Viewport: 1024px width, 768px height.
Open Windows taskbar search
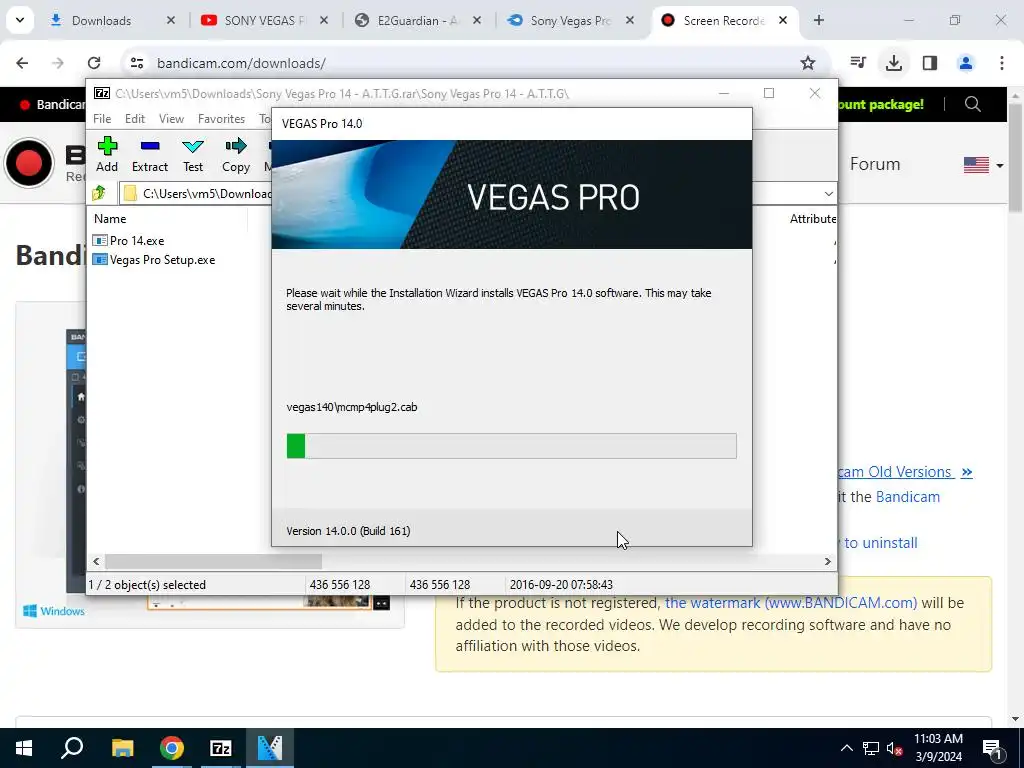(72, 748)
